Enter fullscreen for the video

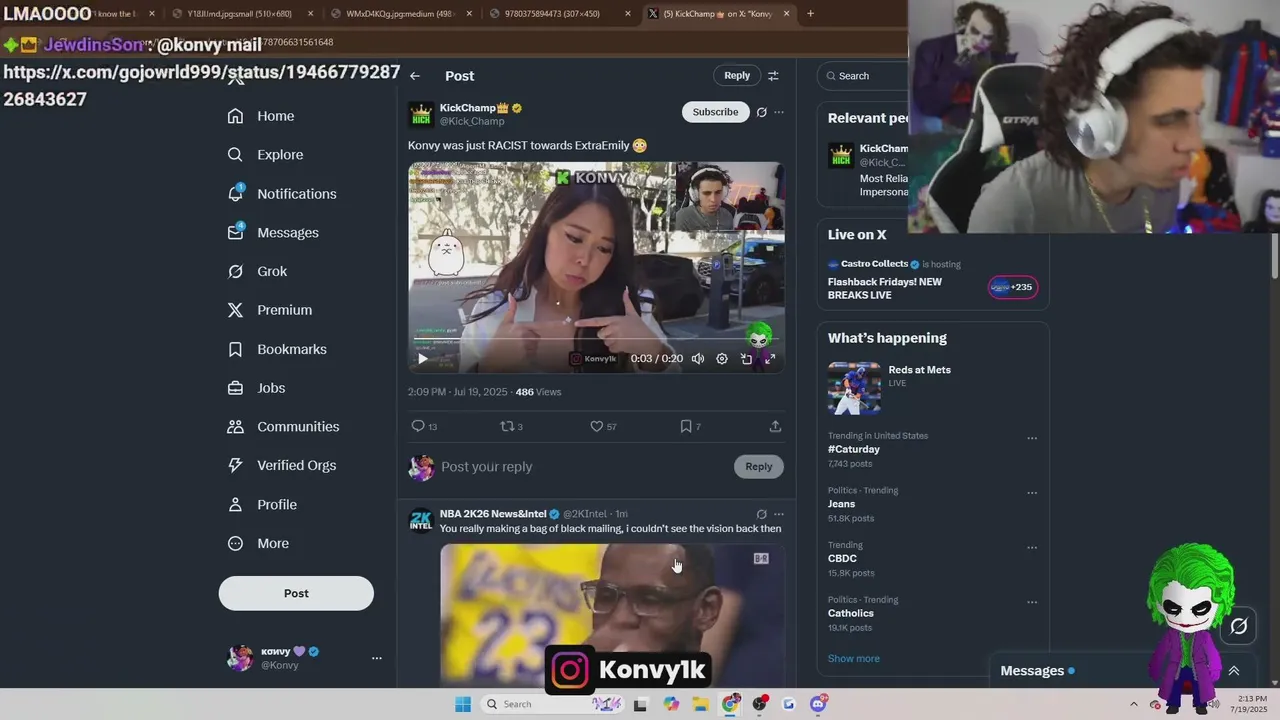click(x=770, y=359)
